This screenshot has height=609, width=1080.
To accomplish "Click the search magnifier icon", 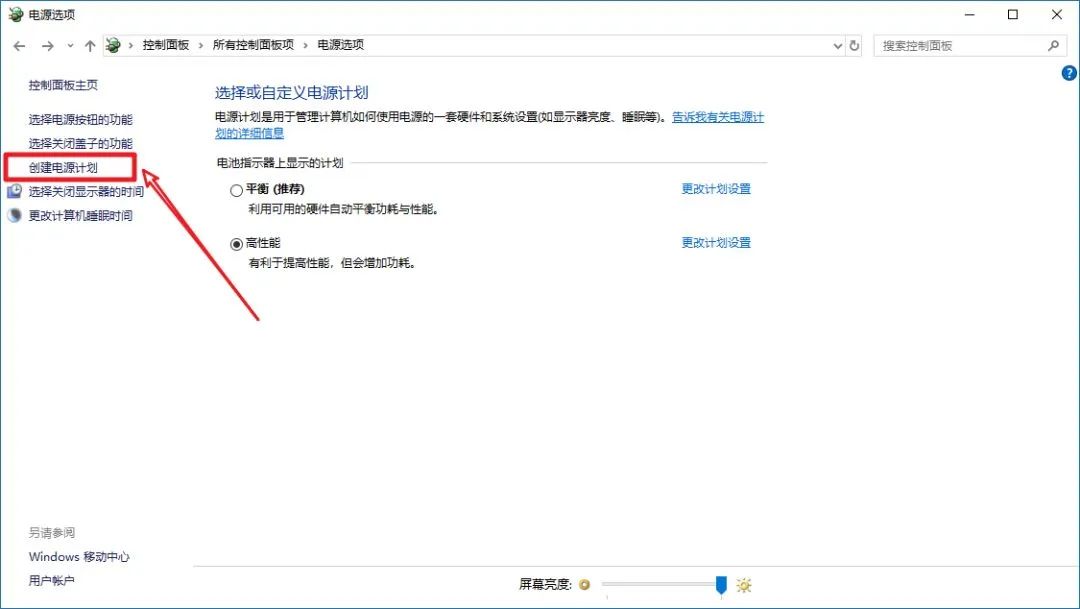I will point(1053,46).
